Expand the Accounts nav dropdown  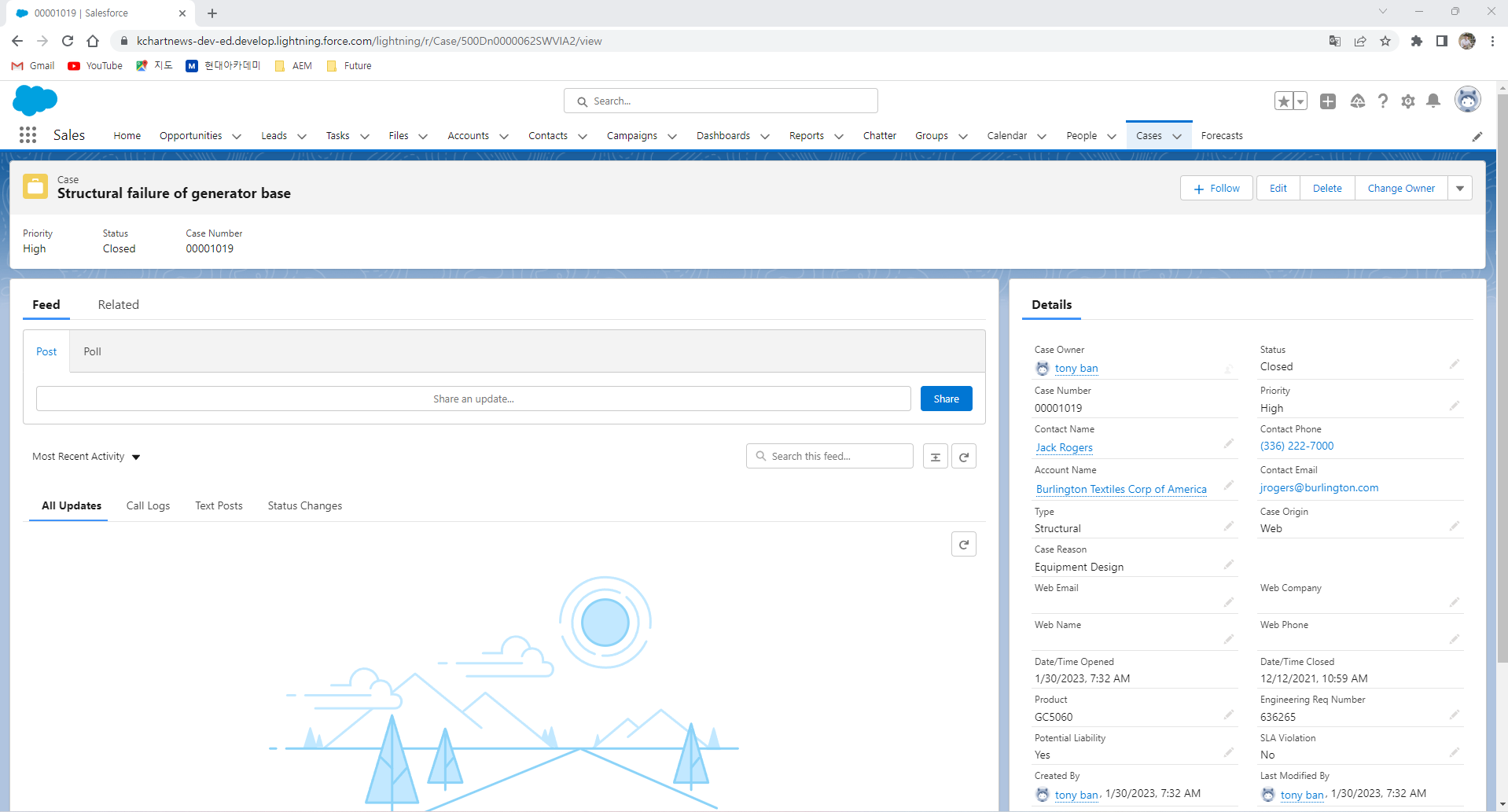pos(504,136)
